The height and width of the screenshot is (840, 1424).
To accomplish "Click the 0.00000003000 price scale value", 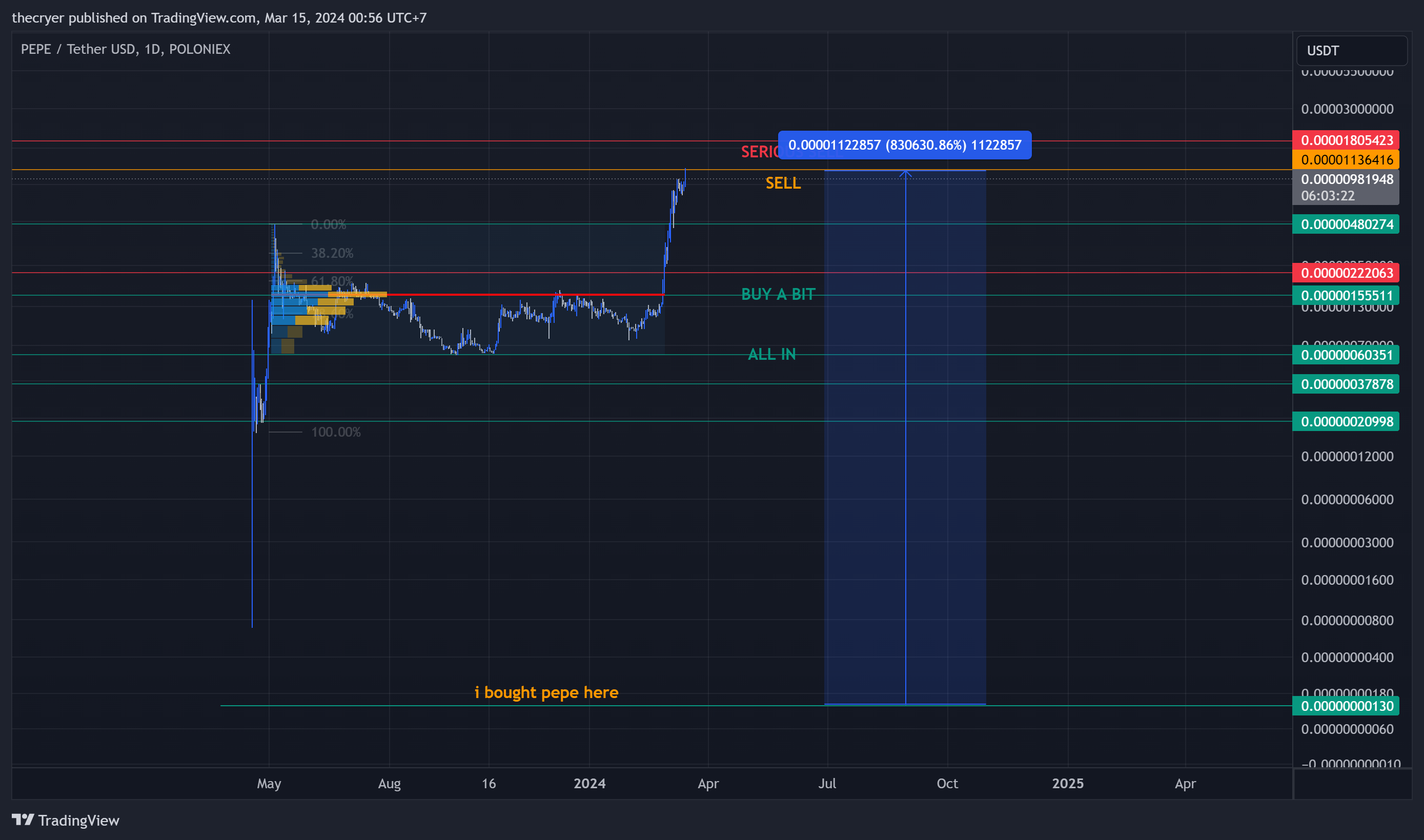I will [1347, 542].
